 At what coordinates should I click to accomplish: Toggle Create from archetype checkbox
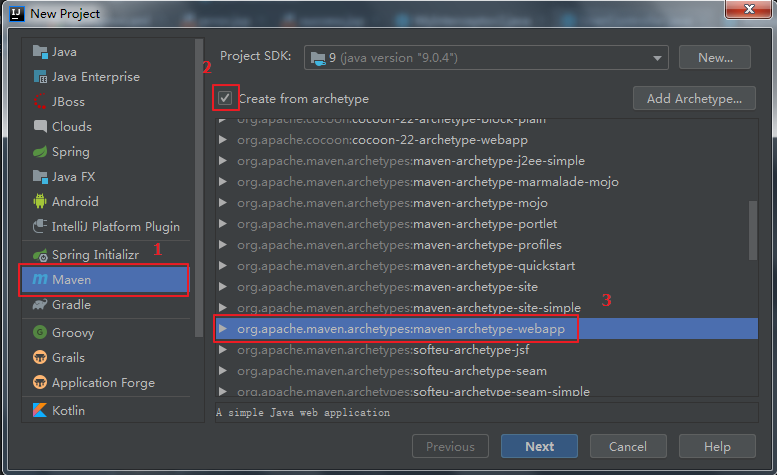(225, 98)
